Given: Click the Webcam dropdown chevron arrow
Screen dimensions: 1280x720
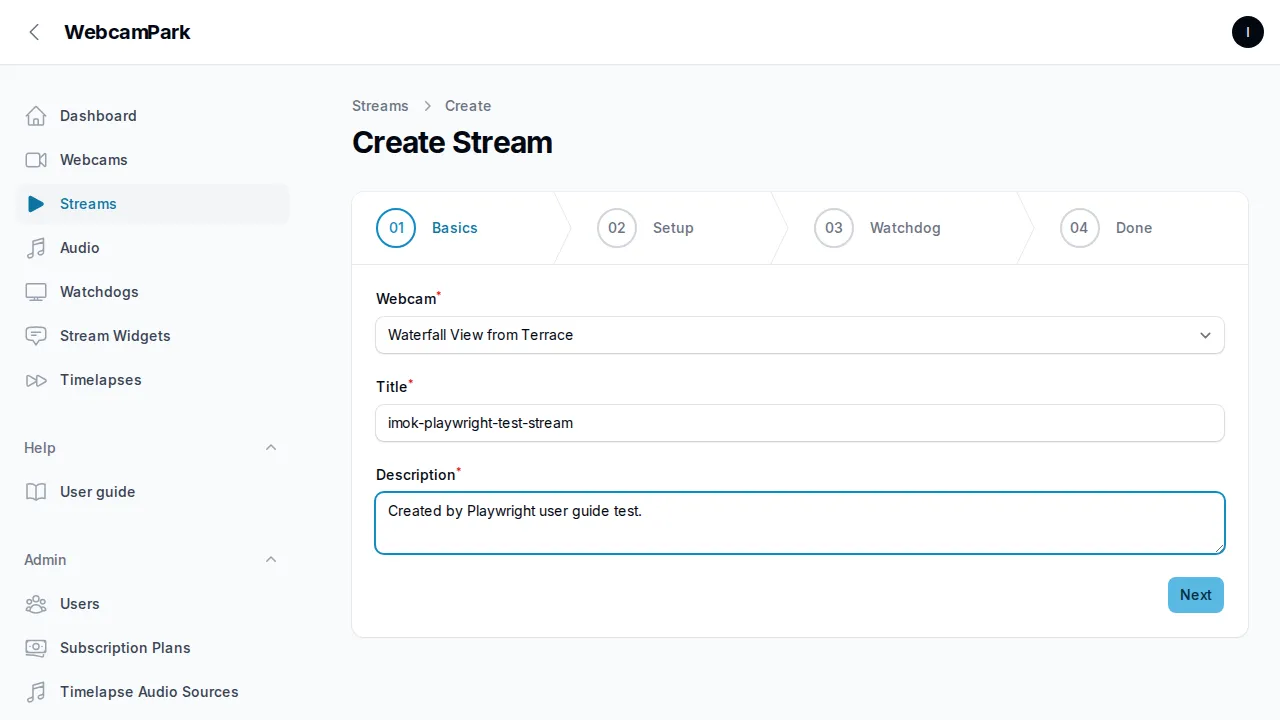Looking at the screenshot, I should (x=1205, y=335).
